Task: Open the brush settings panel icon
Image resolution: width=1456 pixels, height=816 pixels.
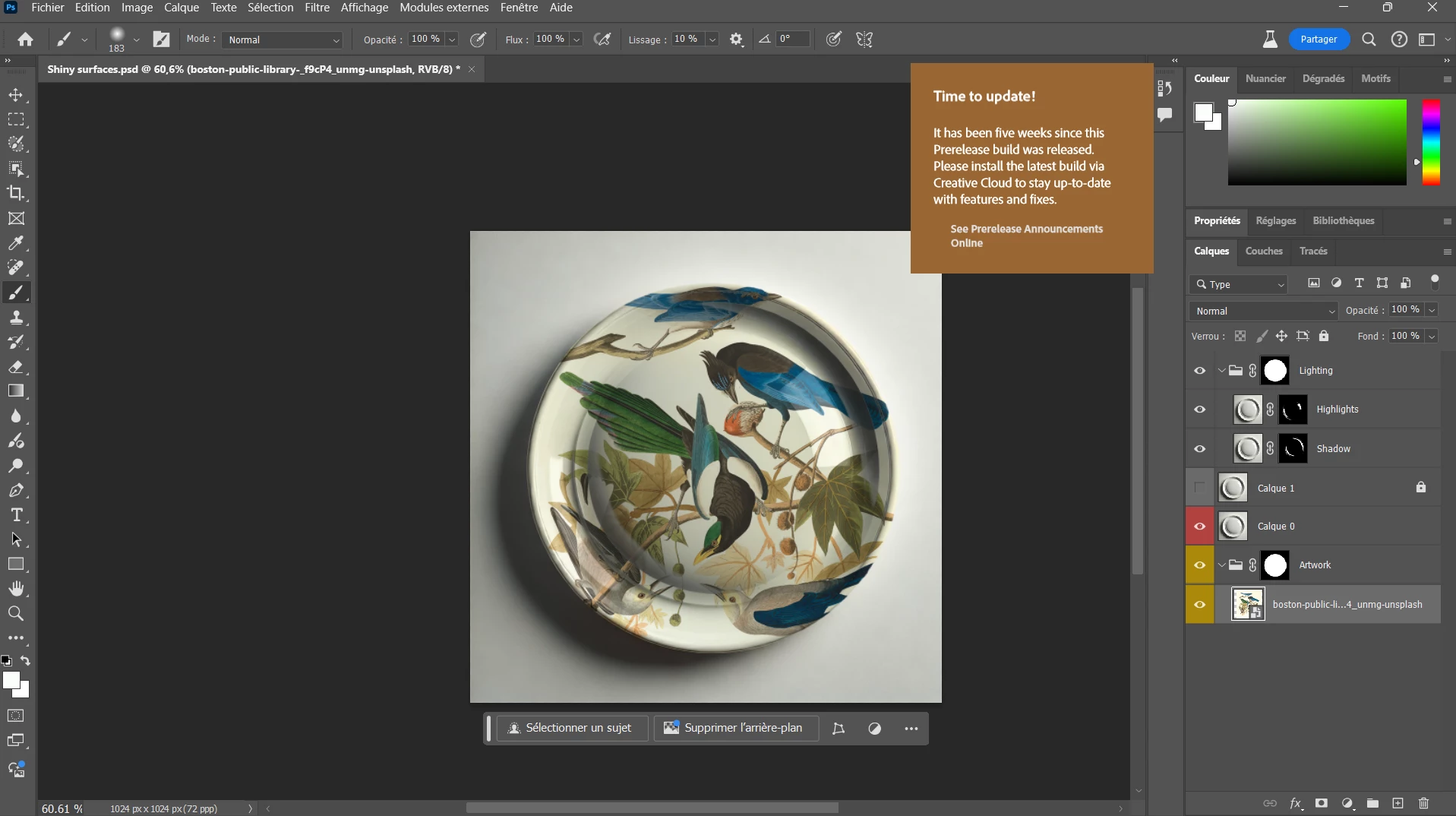Action: pos(162,40)
